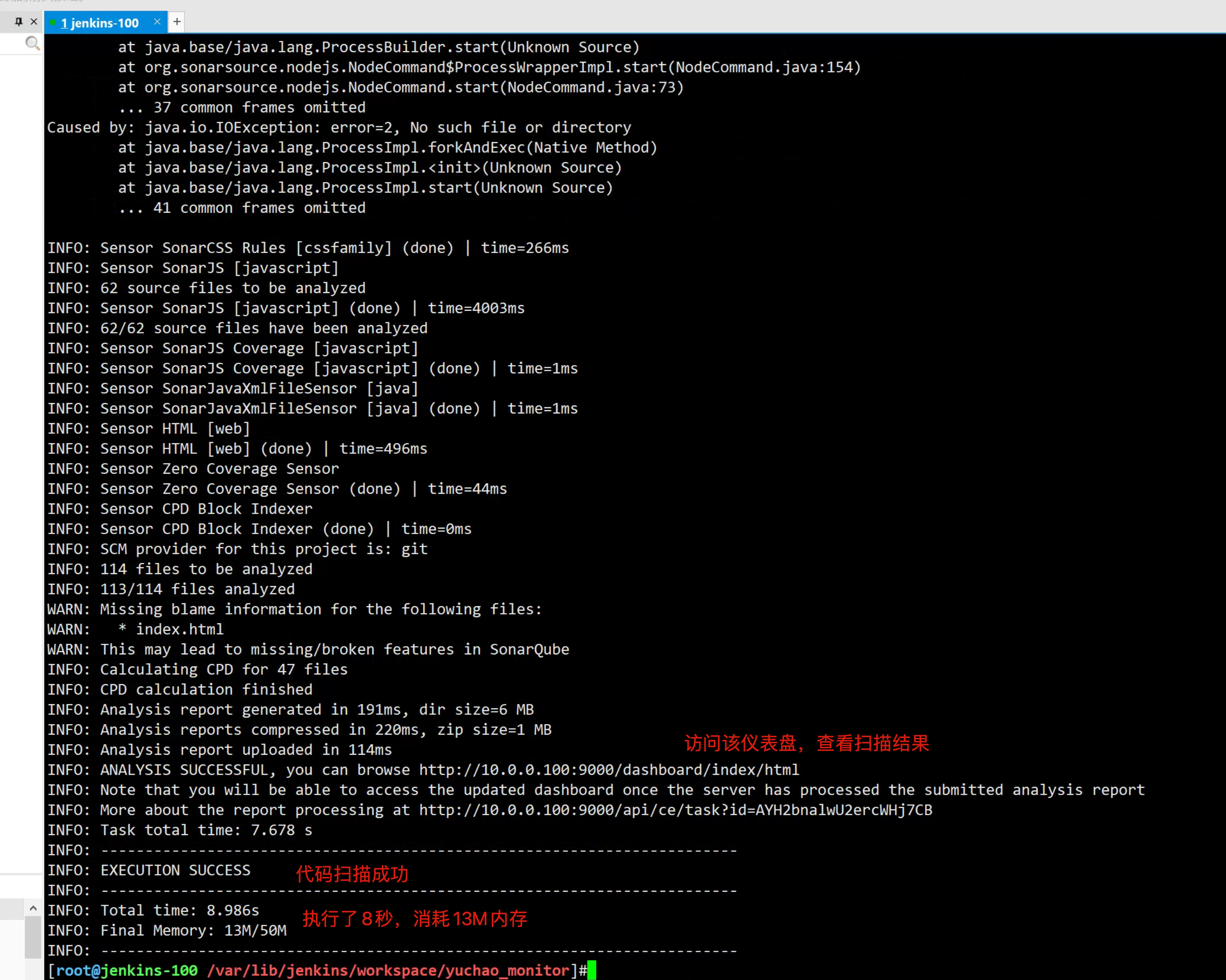Click scroll-up arrow in side panel
The width and height of the screenshot is (1226, 980).
33,908
